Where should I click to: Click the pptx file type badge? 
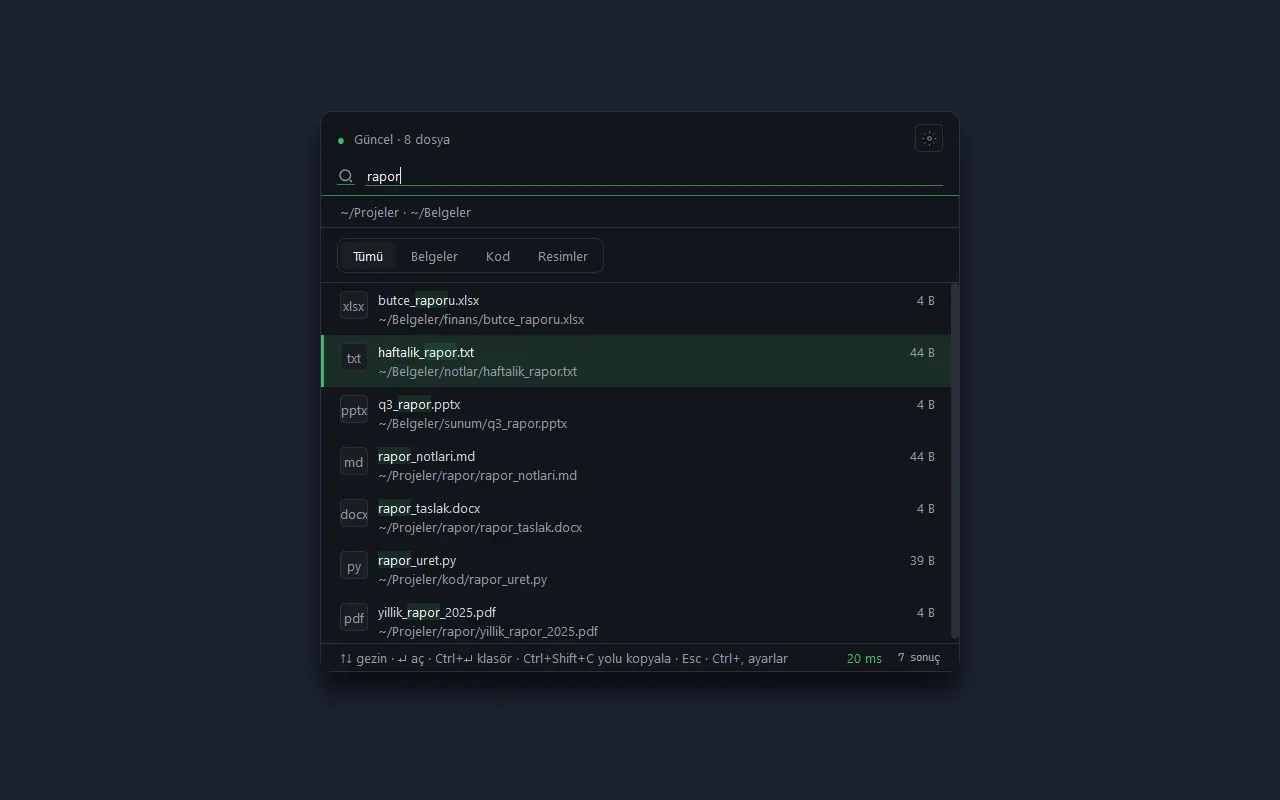click(x=354, y=410)
